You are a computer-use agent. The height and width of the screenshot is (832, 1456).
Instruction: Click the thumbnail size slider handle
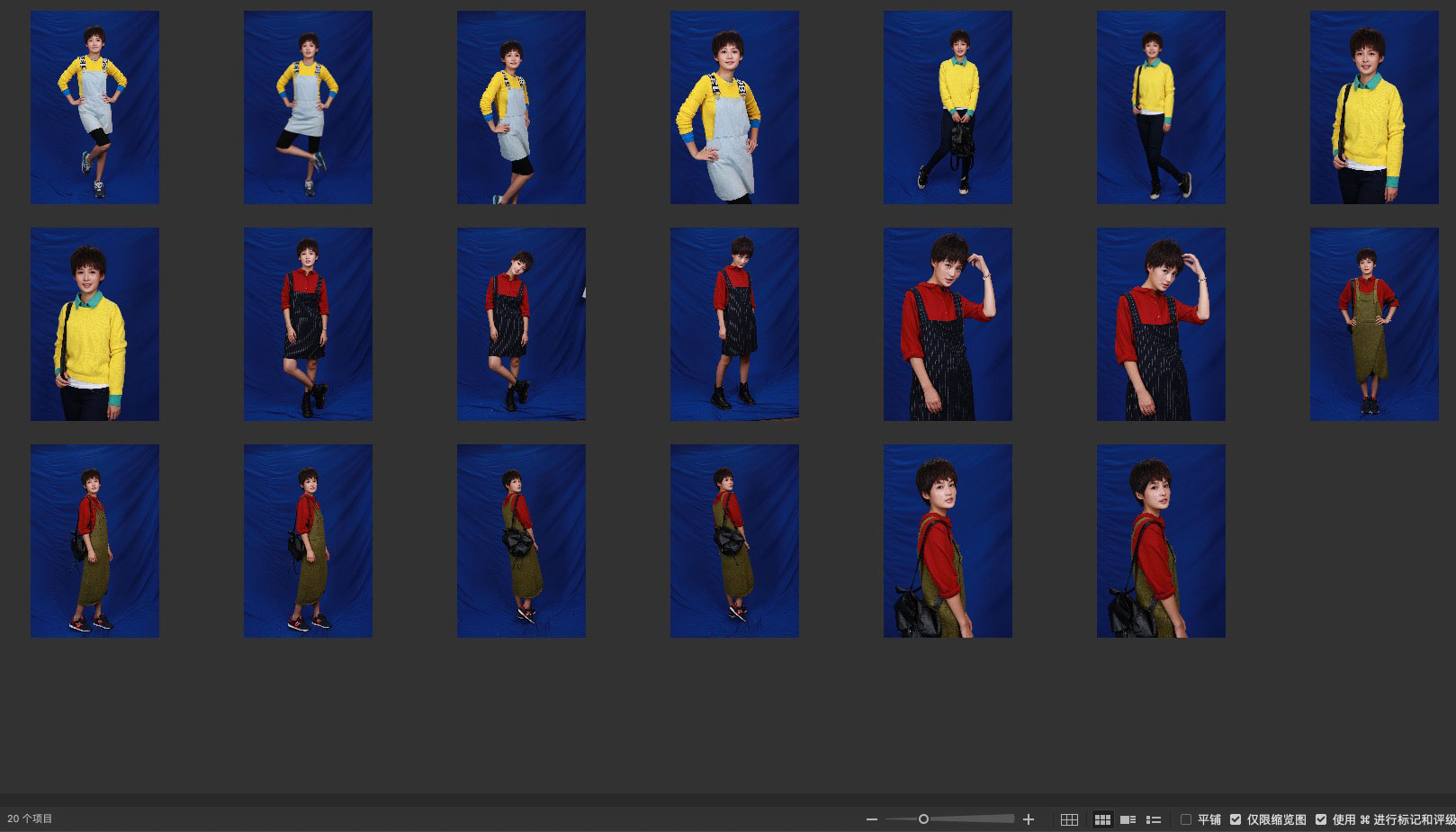[x=923, y=819]
